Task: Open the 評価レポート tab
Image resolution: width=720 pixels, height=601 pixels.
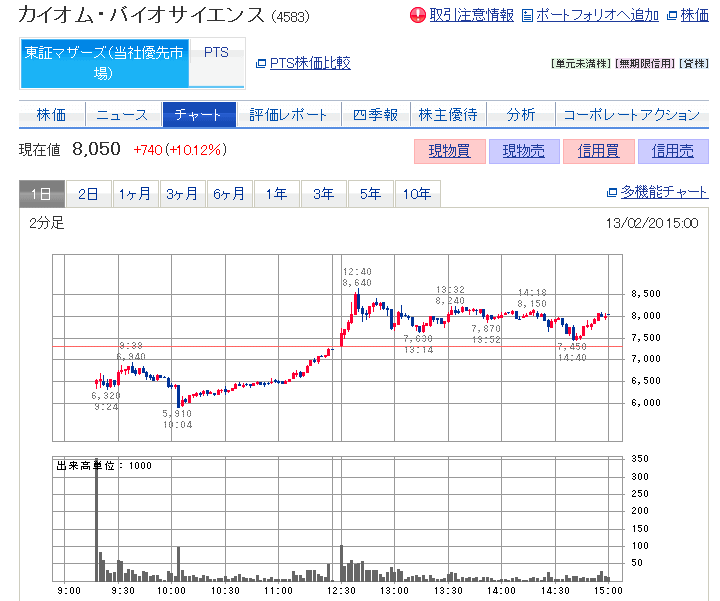Action: coord(288,115)
